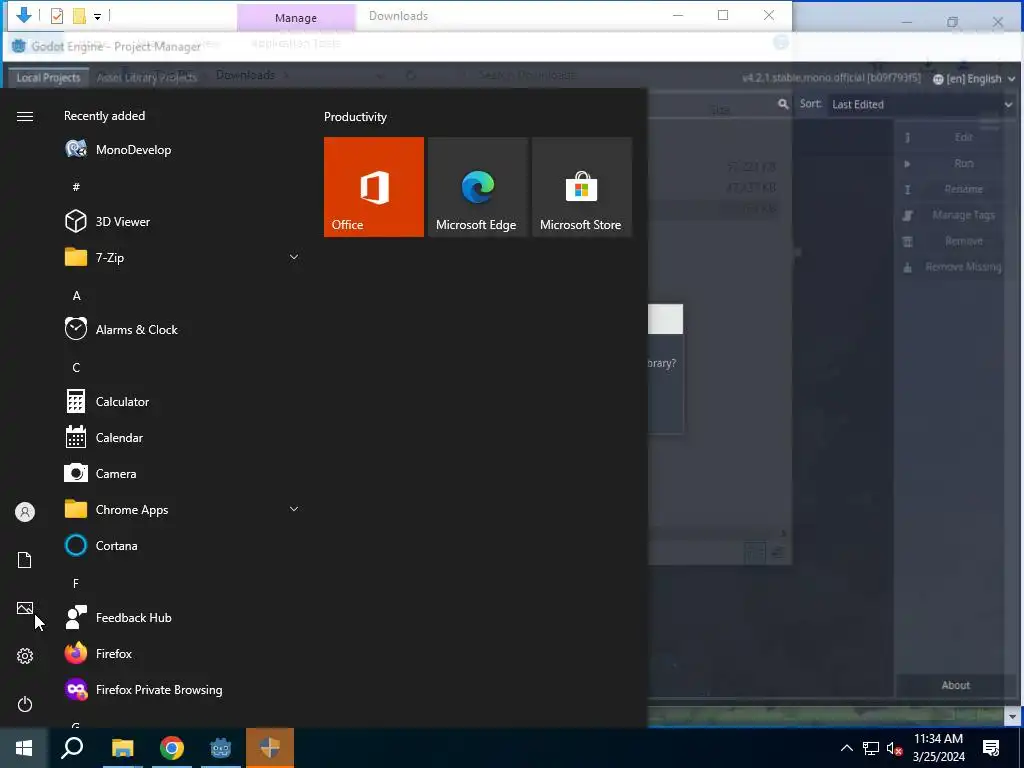The height and width of the screenshot is (768, 1024).
Task: Open Sort dropdown Last Edited in Godot
Action: (x=921, y=104)
